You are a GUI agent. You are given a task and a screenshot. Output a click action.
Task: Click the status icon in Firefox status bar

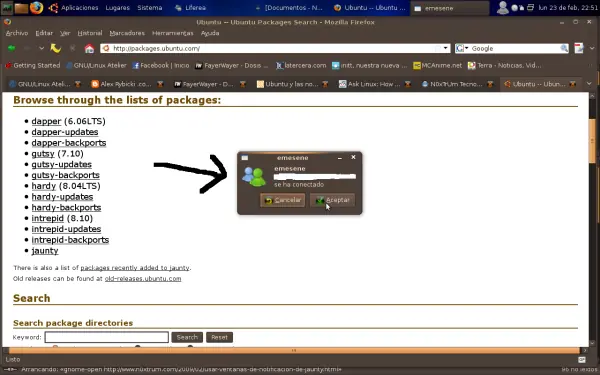click(x=582, y=359)
